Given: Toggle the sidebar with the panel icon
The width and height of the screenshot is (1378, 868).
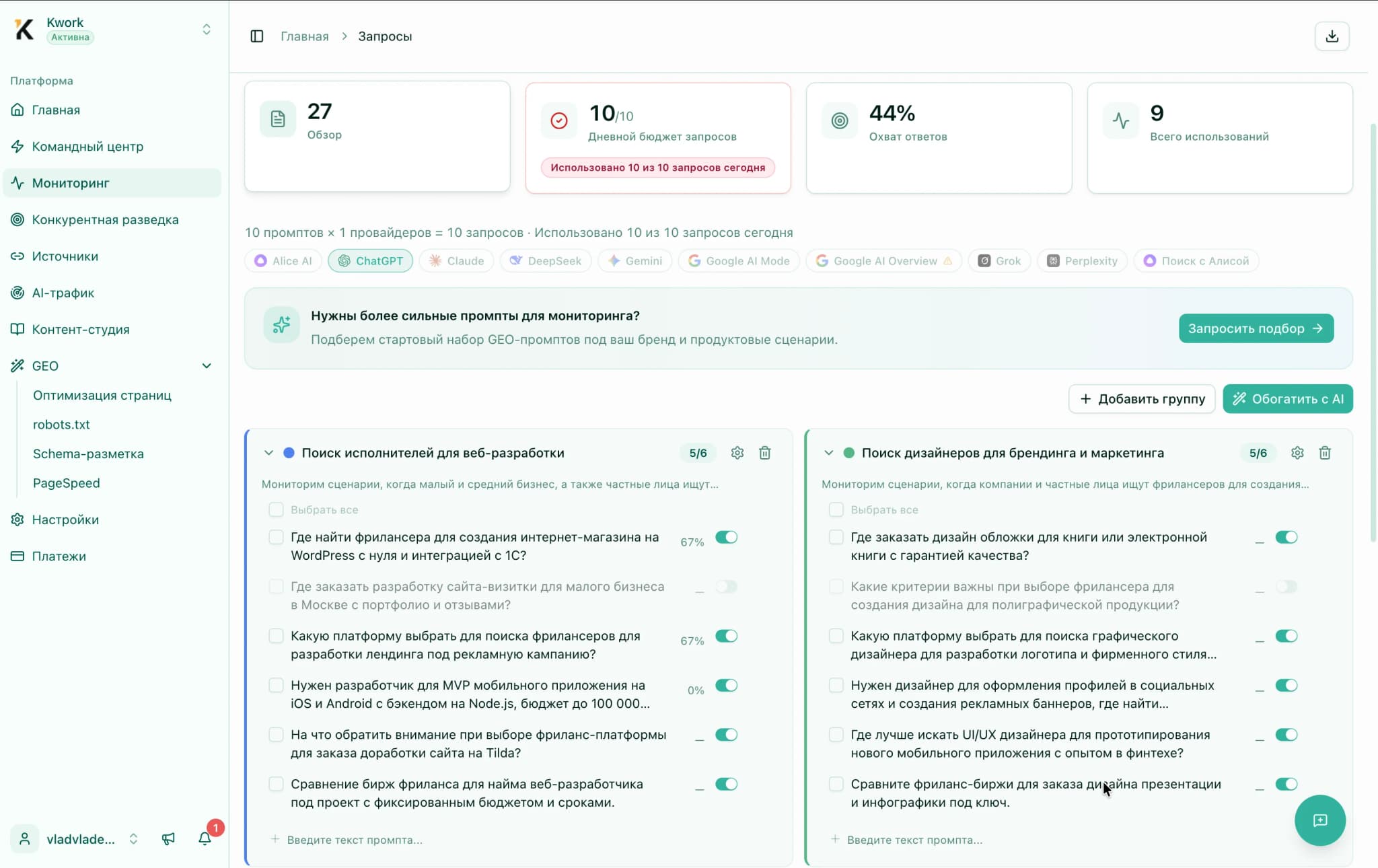Looking at the screenshot, I should [x=258, y=36].
